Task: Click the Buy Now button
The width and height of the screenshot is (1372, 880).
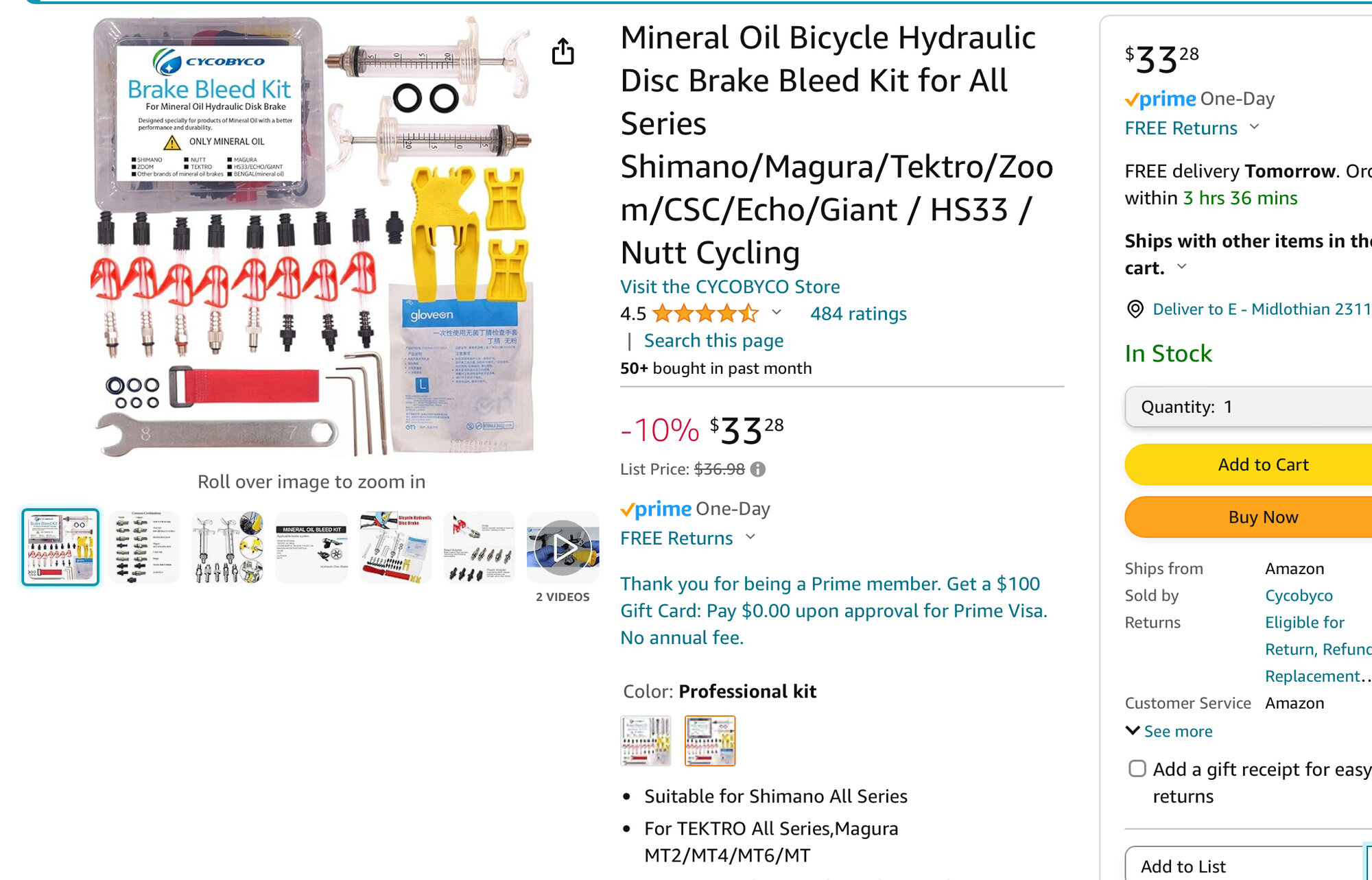Action: pos(1262,517)
